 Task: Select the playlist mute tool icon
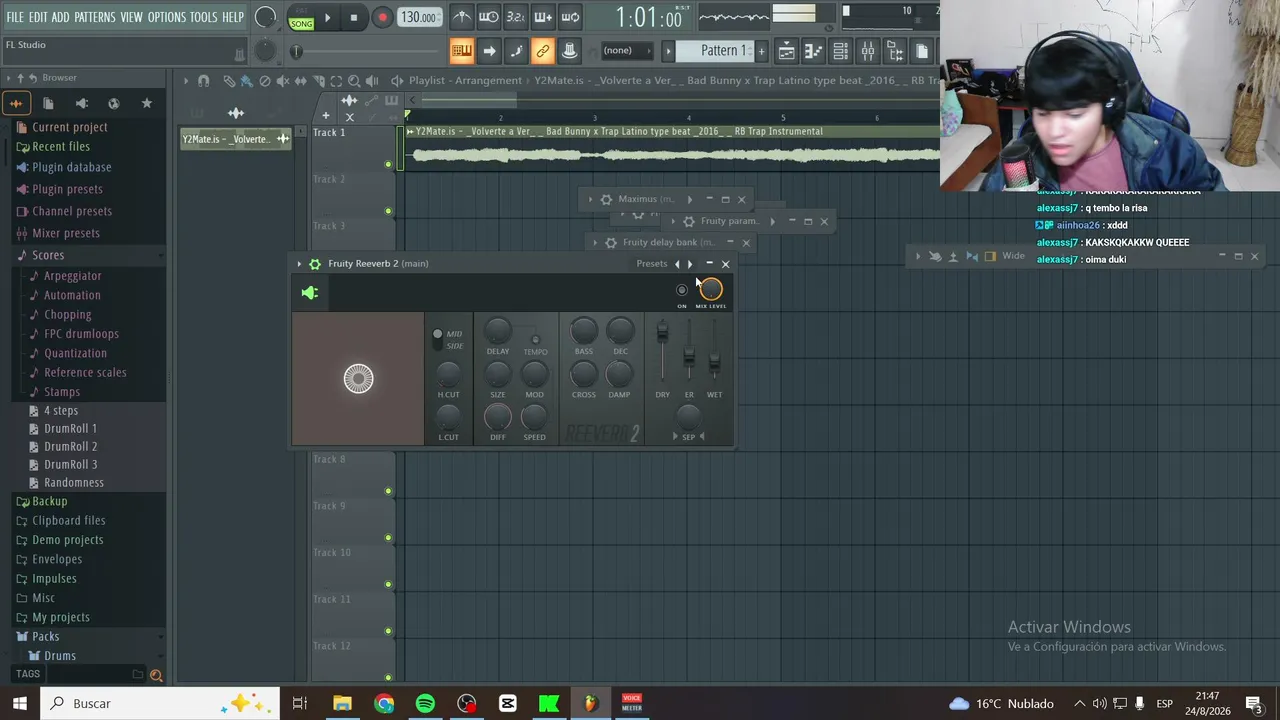[x=283, y=81]
